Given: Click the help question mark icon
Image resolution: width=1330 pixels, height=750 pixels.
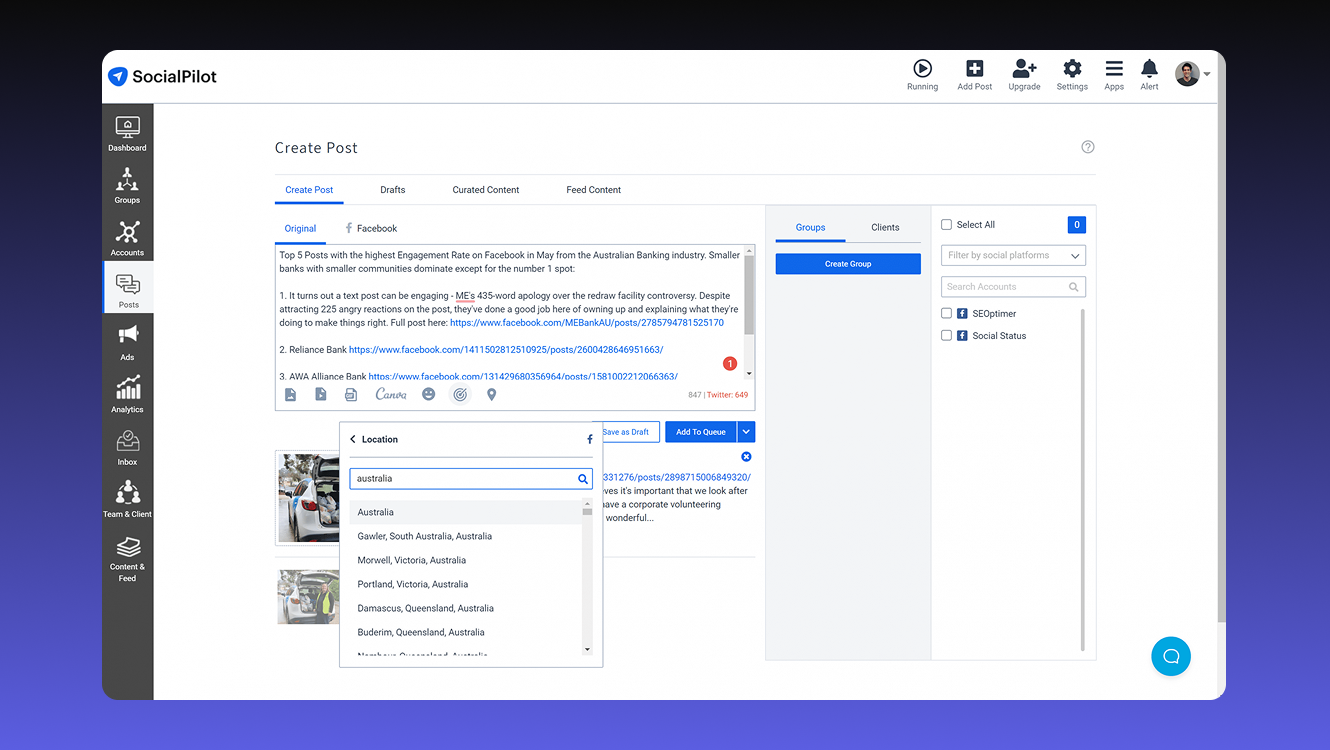Looking at the screenshot, I should click(1088, 147).
